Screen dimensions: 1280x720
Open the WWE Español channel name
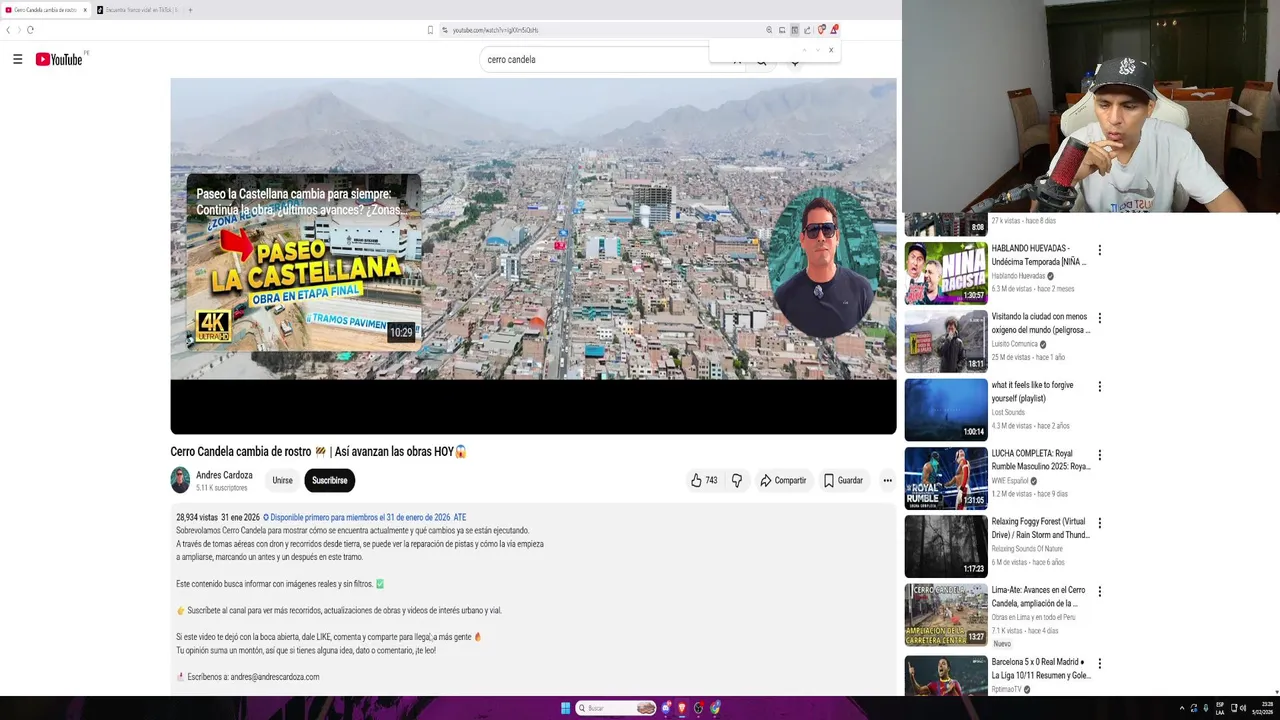pos(1010,481)
